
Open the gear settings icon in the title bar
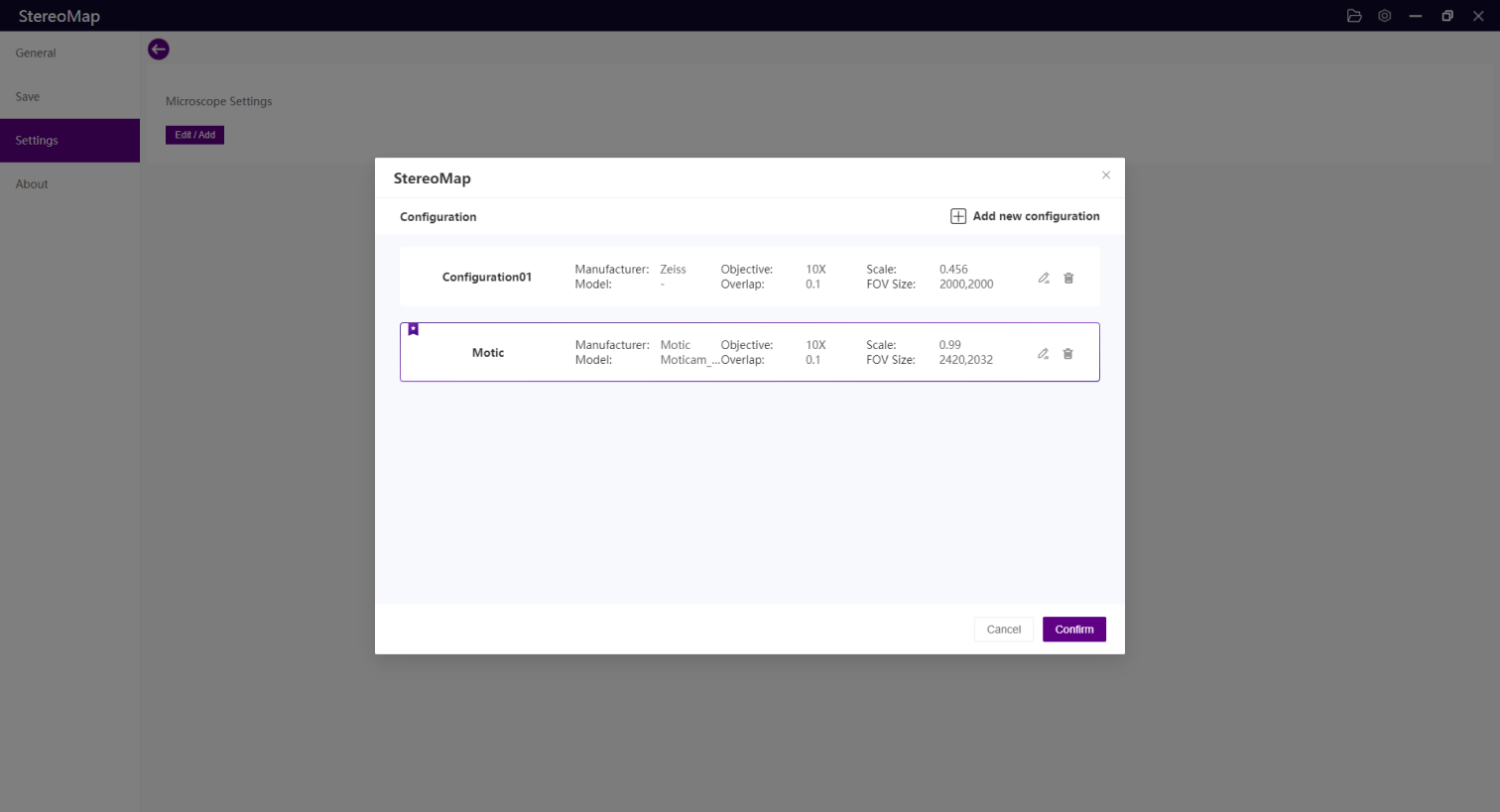coord(1385,16)
